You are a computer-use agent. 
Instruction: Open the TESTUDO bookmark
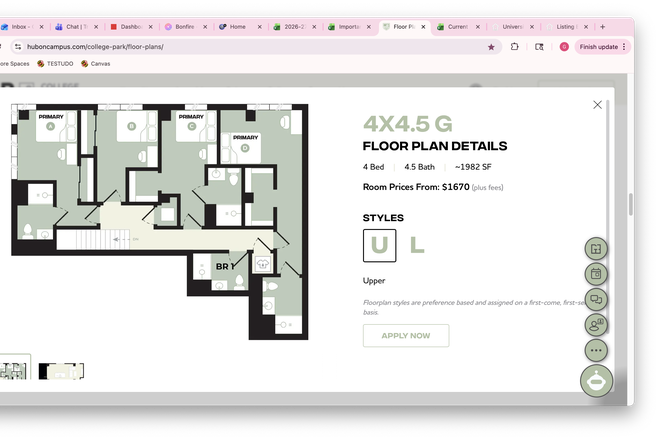[55, 64]
